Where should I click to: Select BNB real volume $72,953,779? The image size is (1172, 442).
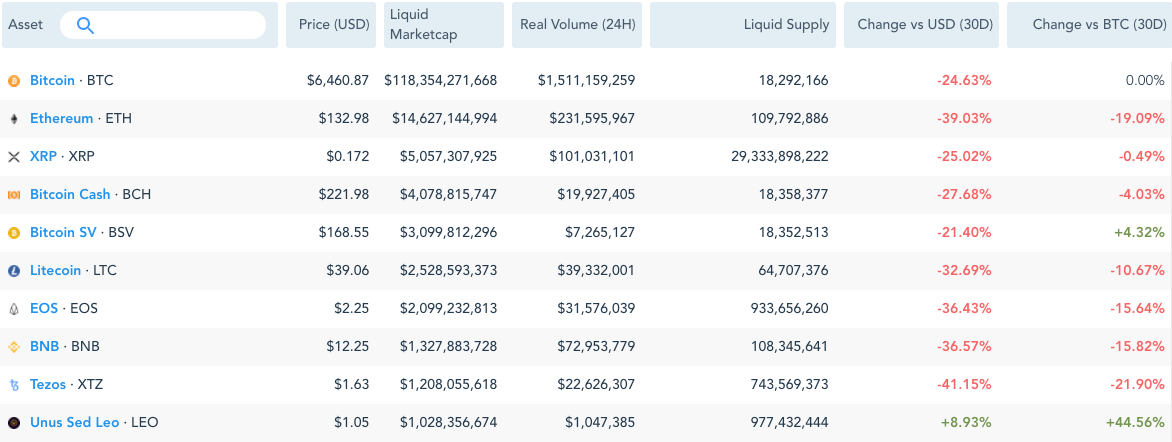pos(596,346)
